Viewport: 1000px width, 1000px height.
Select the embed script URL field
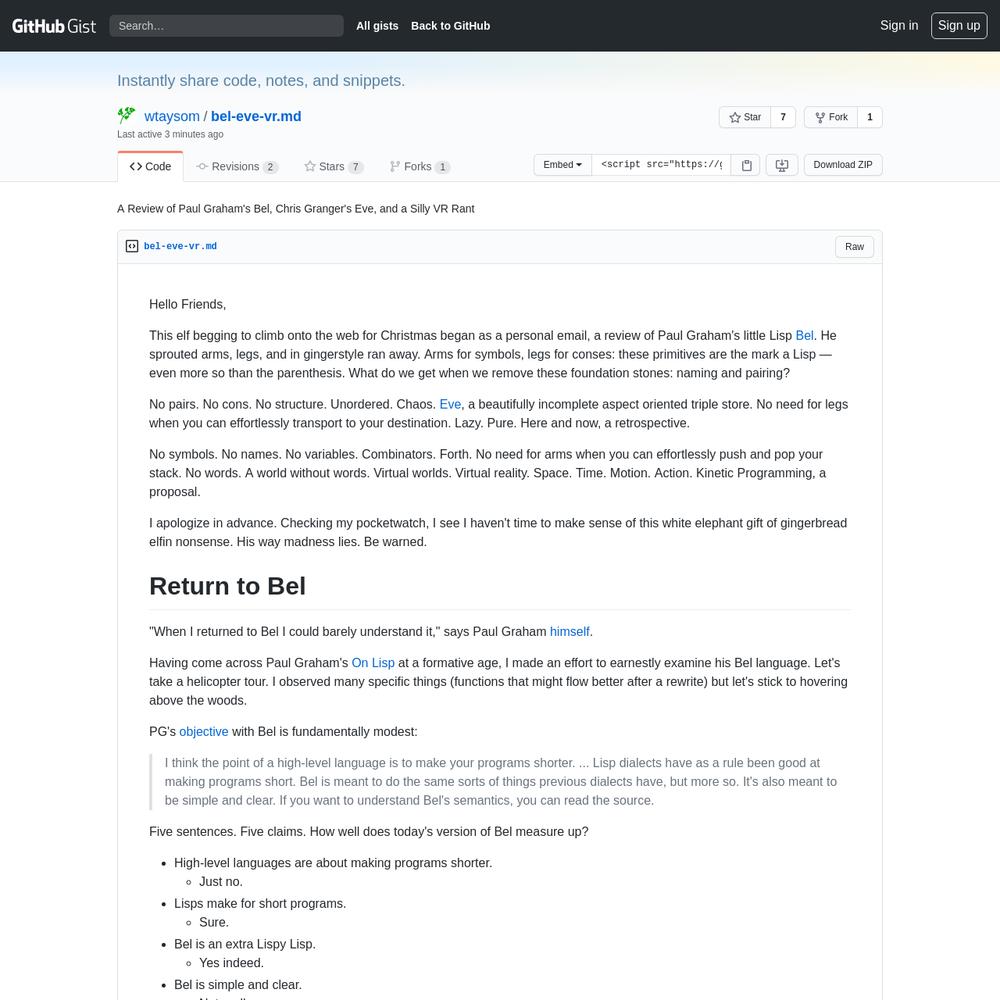coord(661,165)
